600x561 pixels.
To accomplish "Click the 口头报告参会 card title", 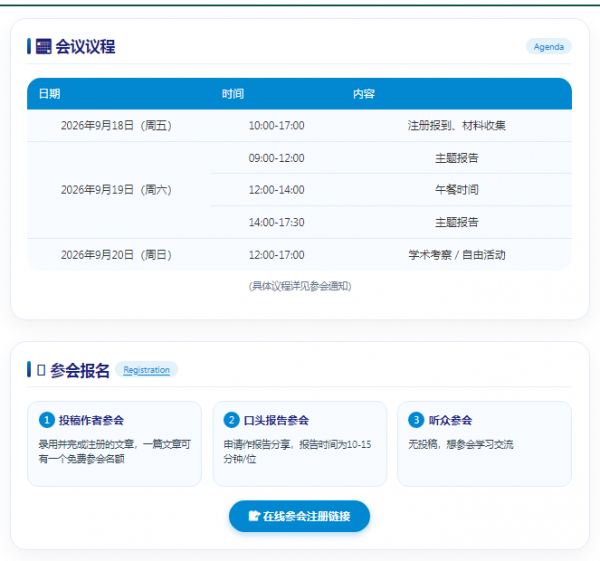I will pyautogui.click(x=276, y=420).
